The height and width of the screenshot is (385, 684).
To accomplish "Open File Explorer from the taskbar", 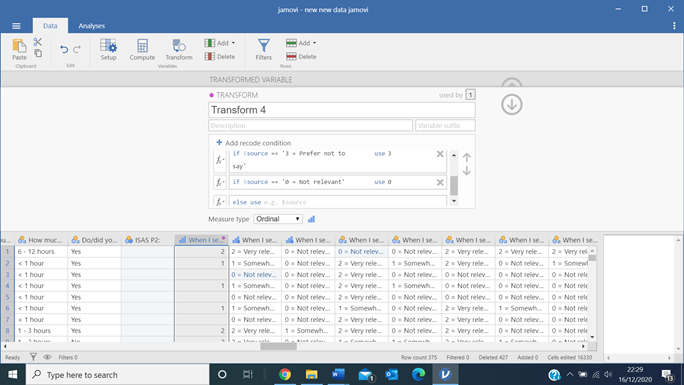I will click(311, 375).
